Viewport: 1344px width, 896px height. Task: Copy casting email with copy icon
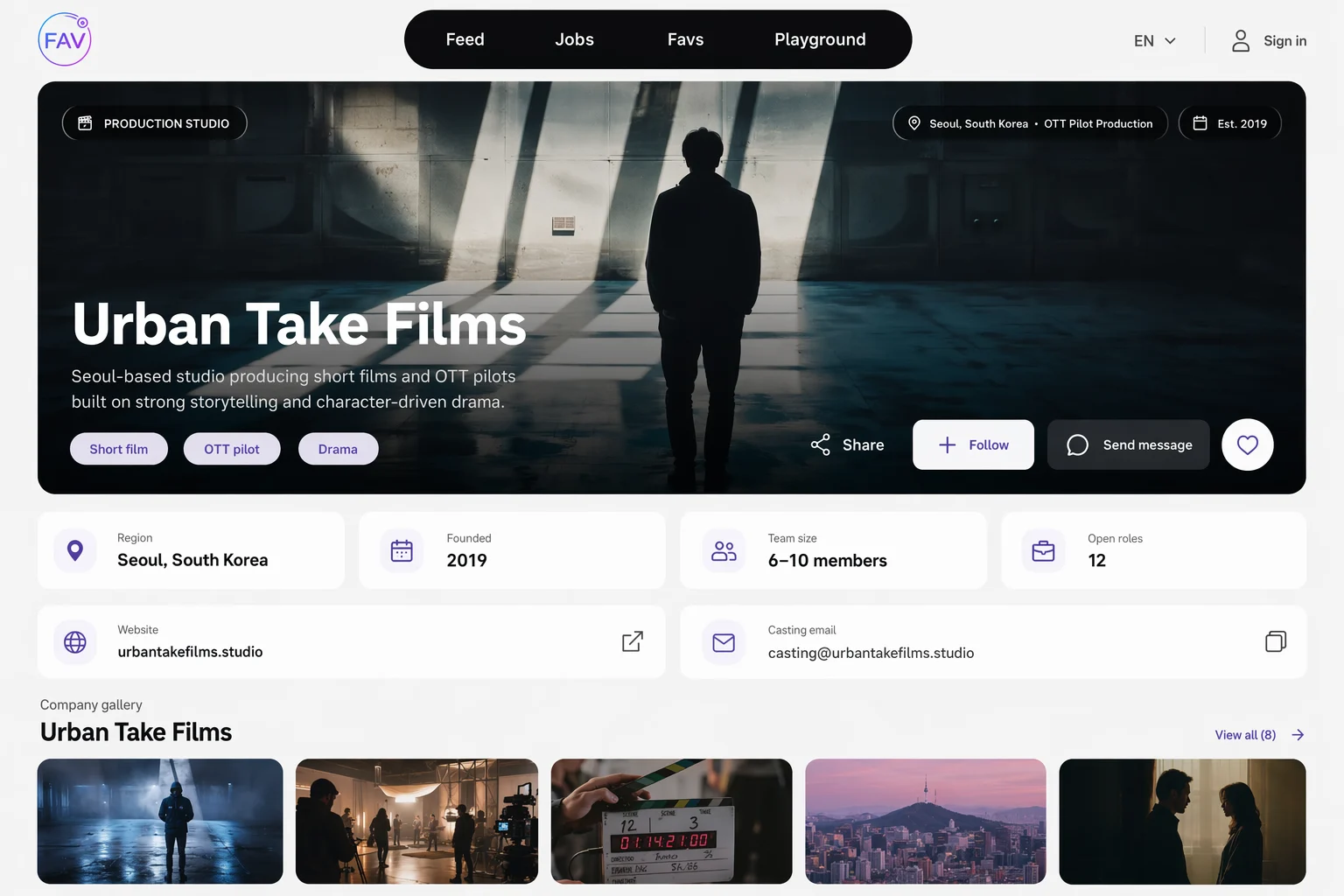[1276, 641]
